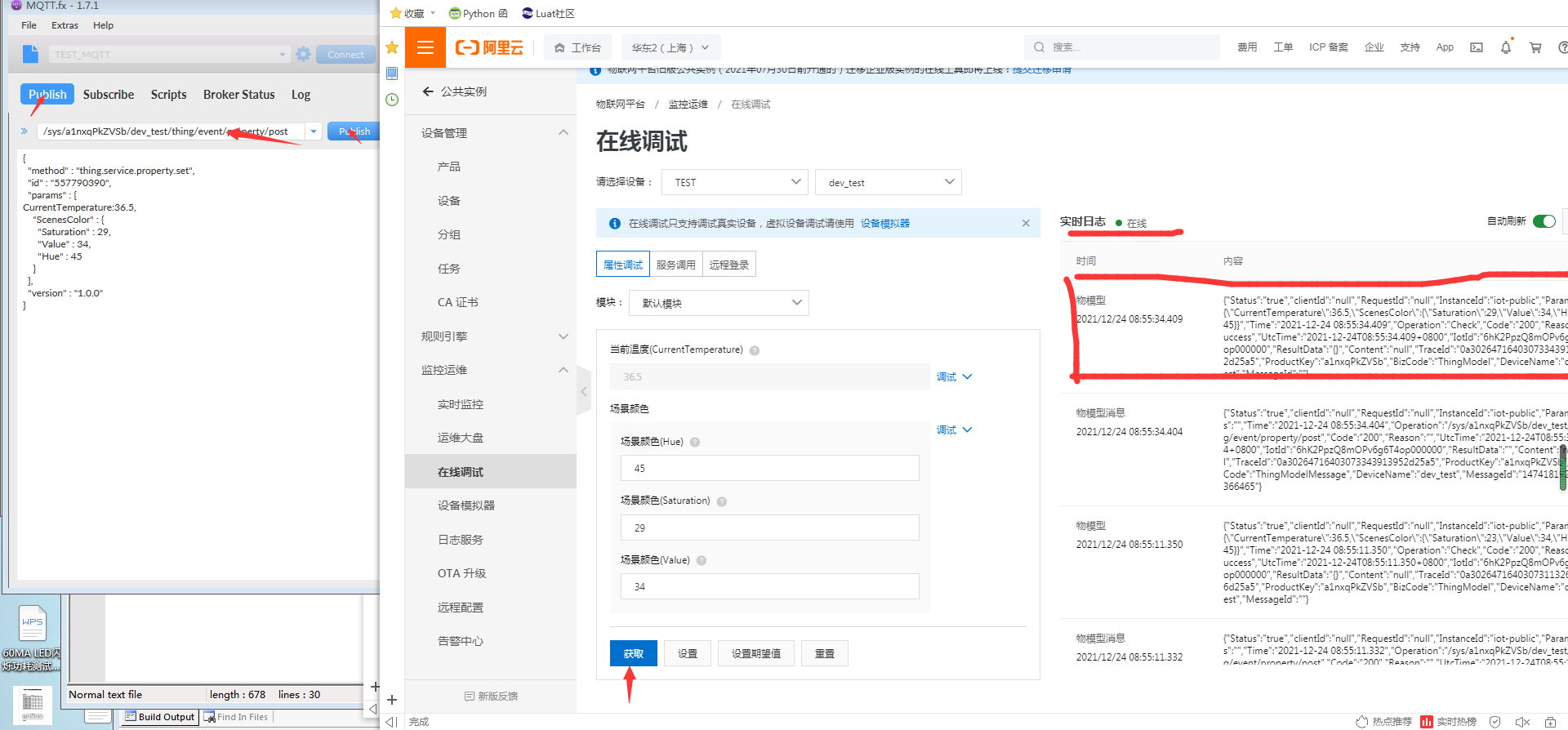
Task: Open the 设备模拟器 link in notice
Action: pyautogui.click(x=885, y=223)
